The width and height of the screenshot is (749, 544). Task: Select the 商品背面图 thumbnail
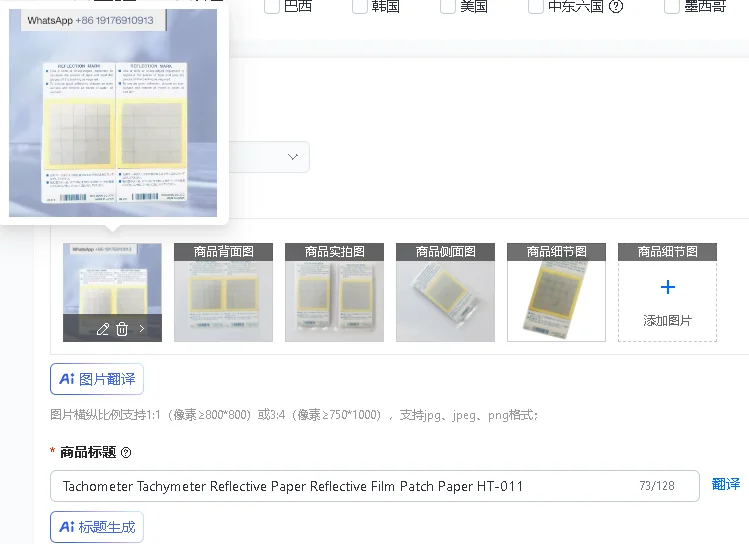click(224, 292)
